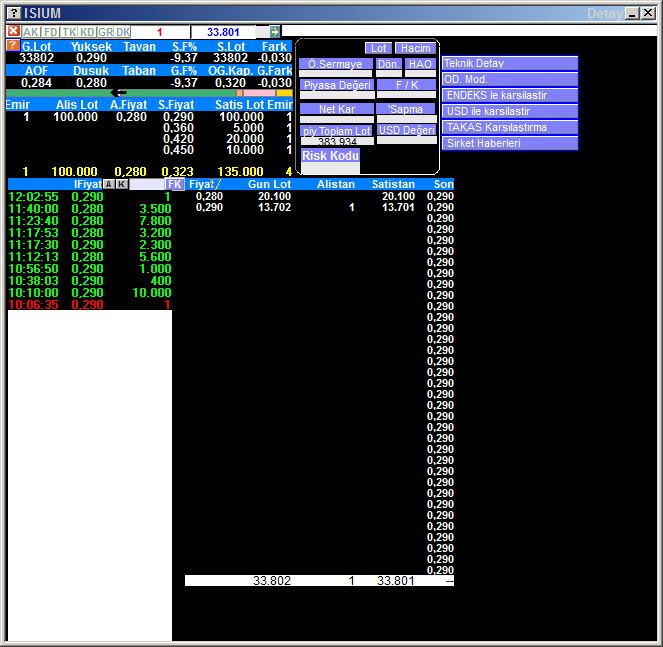The height and width of the screenshot is (647, 663).
Task: Toggle the small A filter button
Action: (109, 184)
